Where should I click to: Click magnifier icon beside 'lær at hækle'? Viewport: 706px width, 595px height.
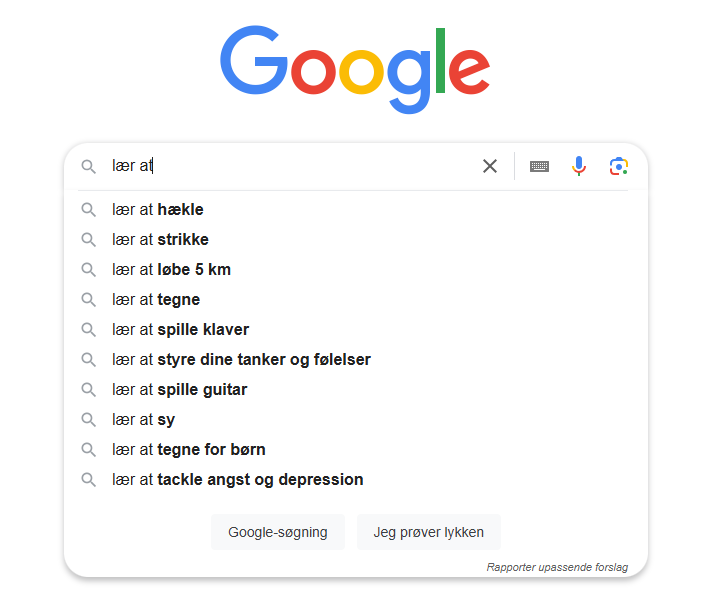click(89, 210)
